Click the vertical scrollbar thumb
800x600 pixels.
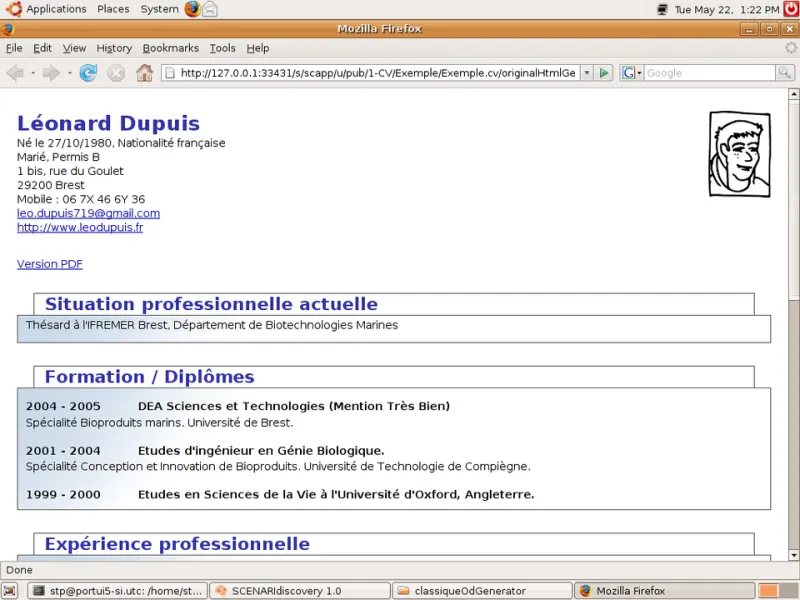[793, 199]
